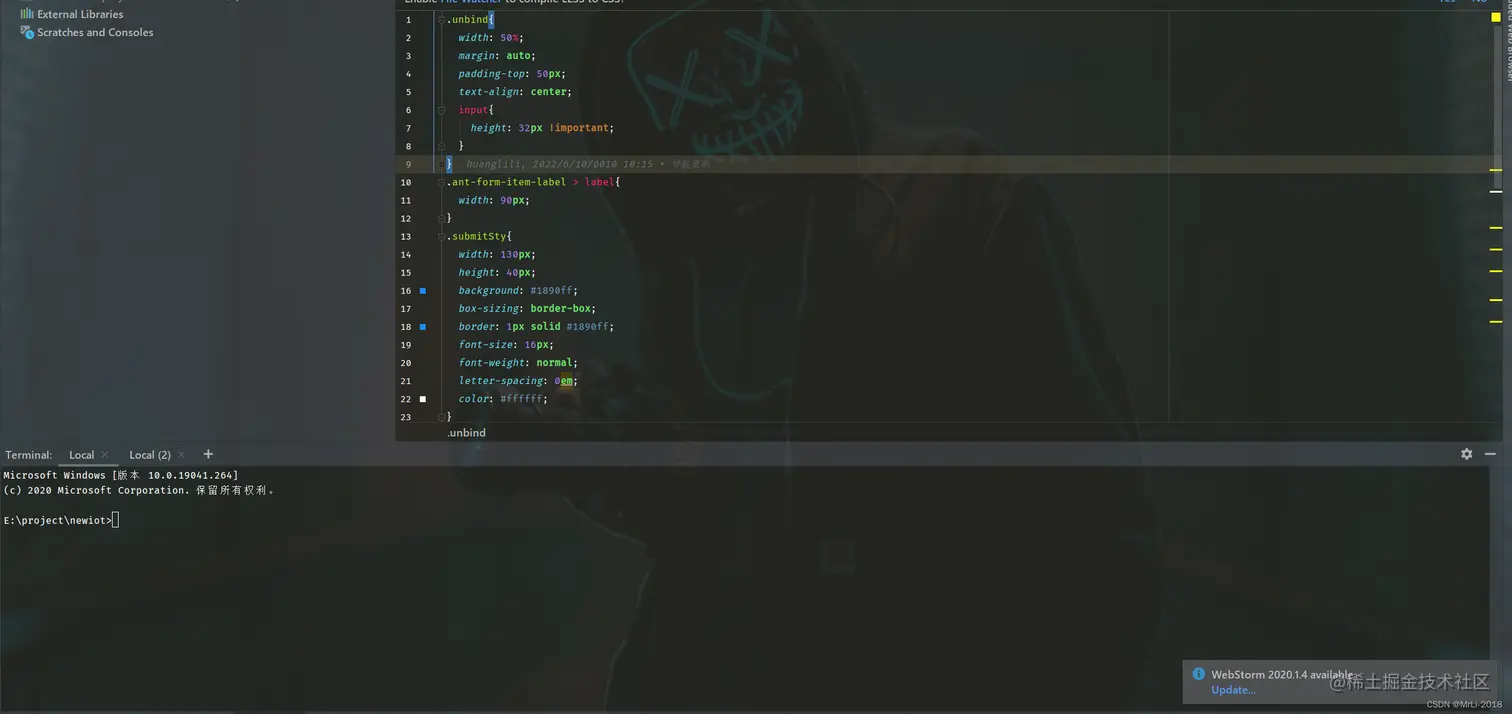Click the File Watcher link in banner

click(470, 3)
